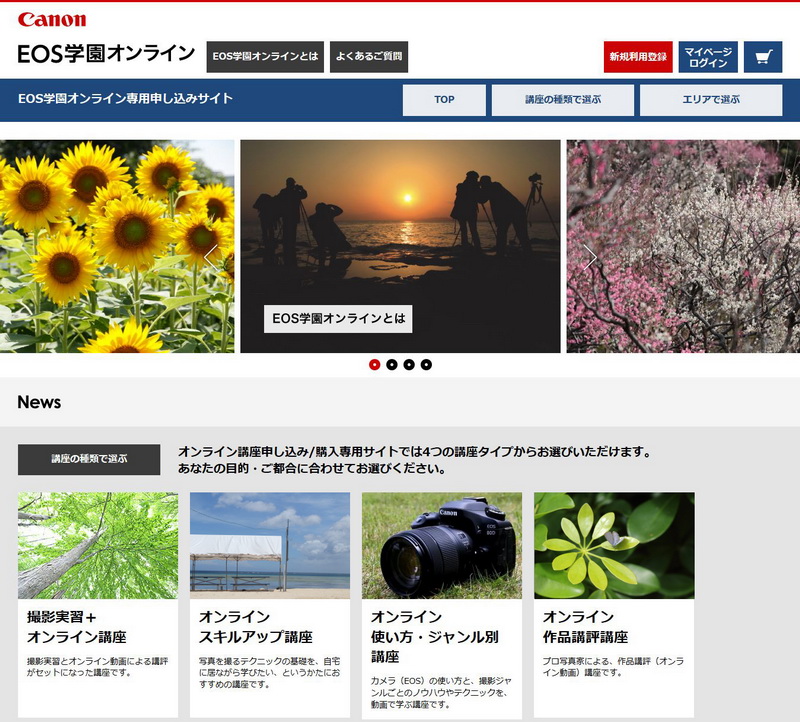The height and width of the screenshot is (722, 800).
Task: Click EOS学園オンライン site title
Action: (106, 54)
